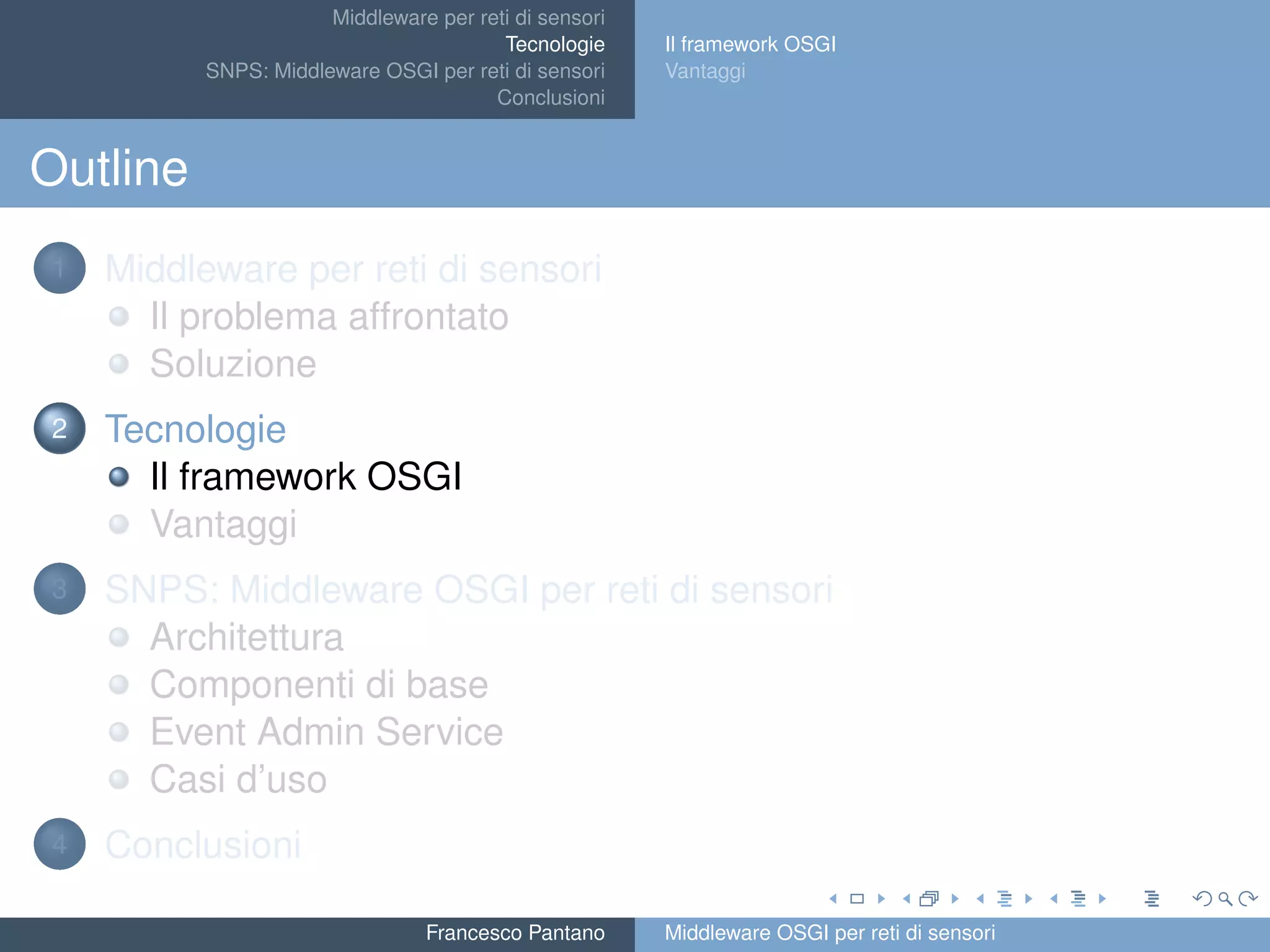Screen dimensions: 1270x952
Task: Select outline item 'Il problema affrontato'
Action: point(329,317)
